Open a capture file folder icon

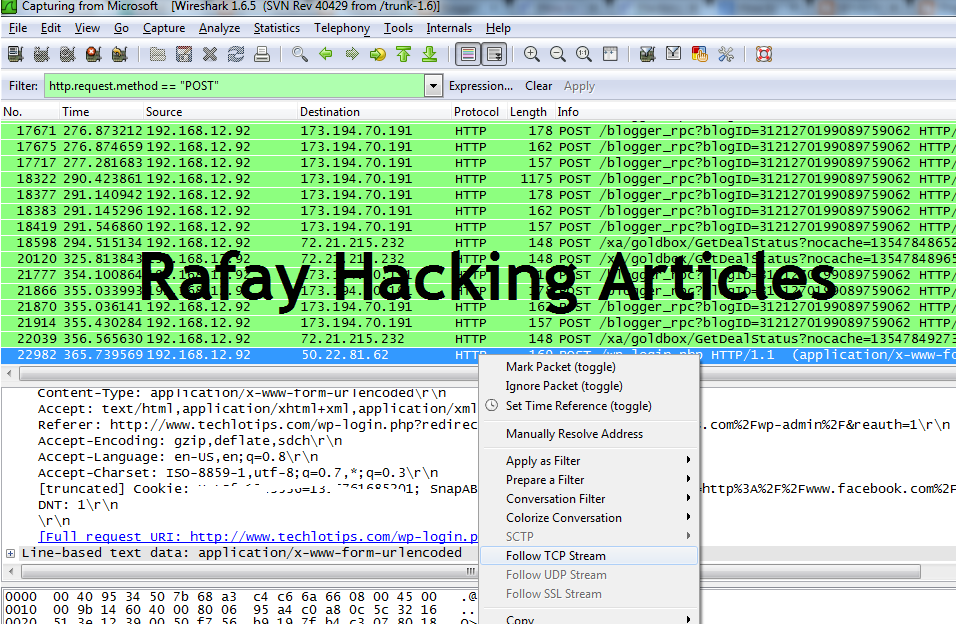pyautogui.click(x=158, y=54)
